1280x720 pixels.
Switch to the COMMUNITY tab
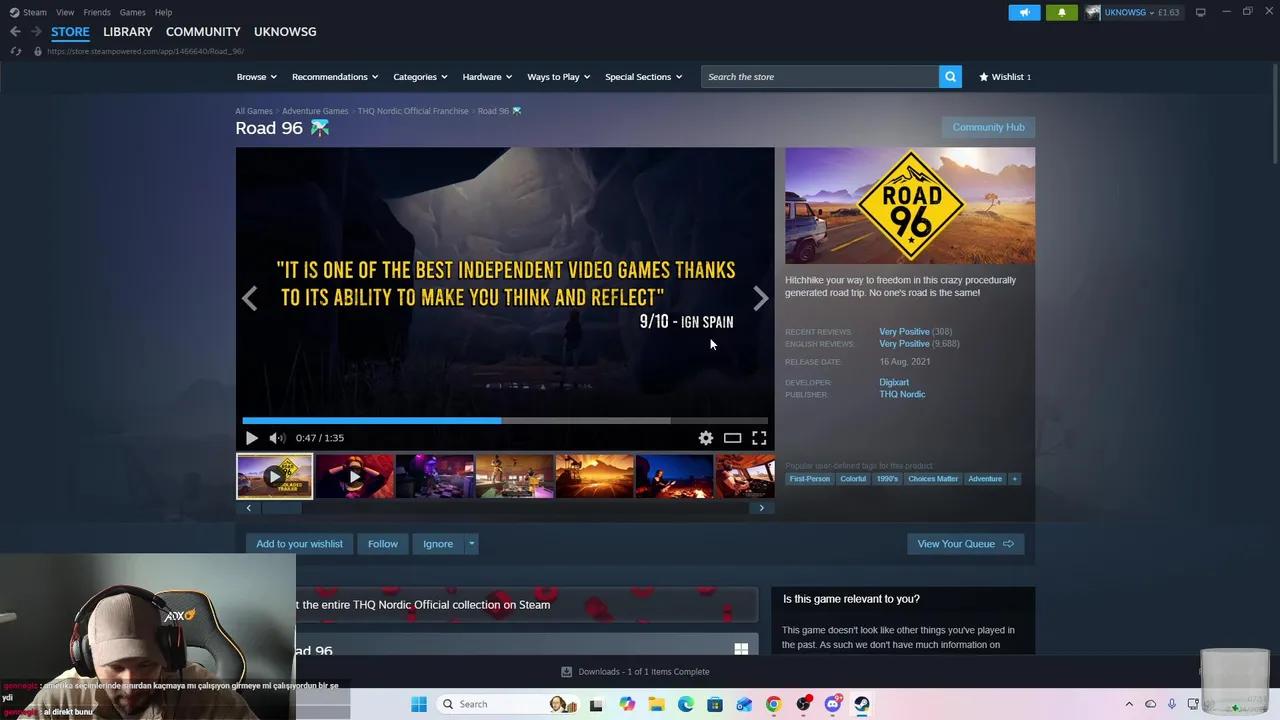pos(203,32)
